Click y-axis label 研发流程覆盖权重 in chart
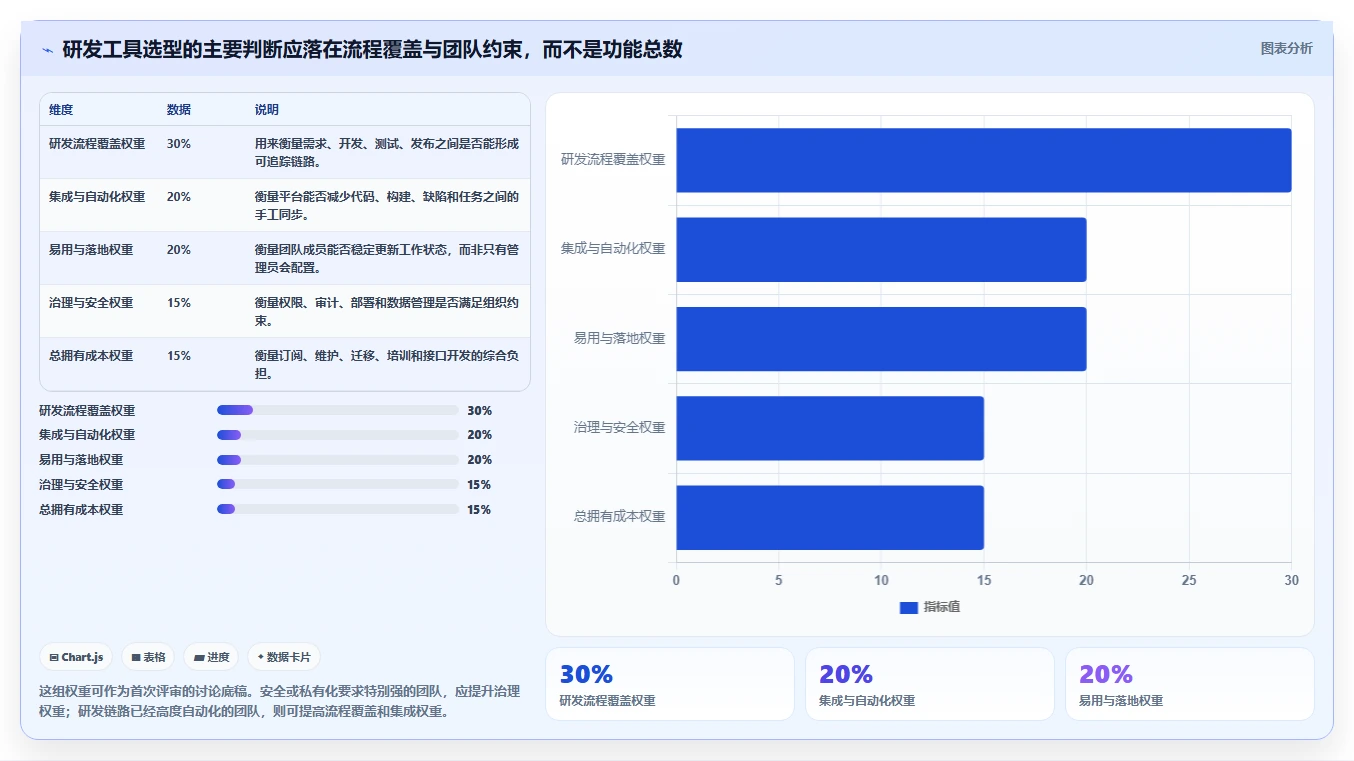Image resolution: width=1354 pixels, height=761 pixels. [613, 159]
